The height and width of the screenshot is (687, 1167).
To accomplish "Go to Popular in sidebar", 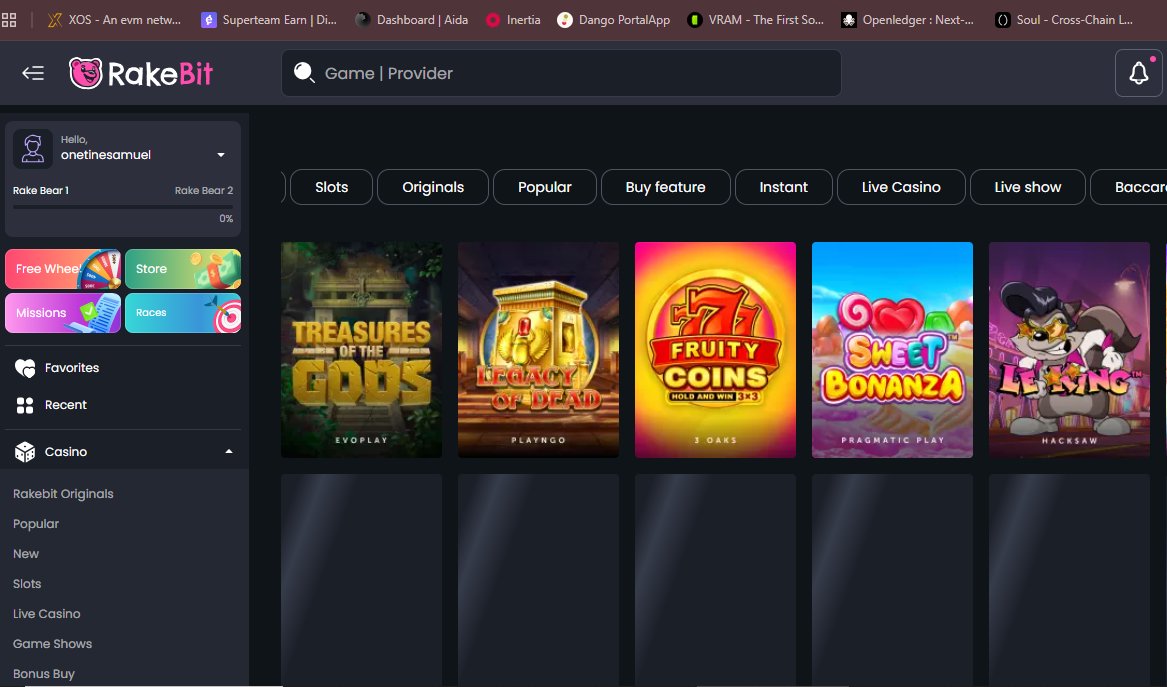I will [36, 524].
